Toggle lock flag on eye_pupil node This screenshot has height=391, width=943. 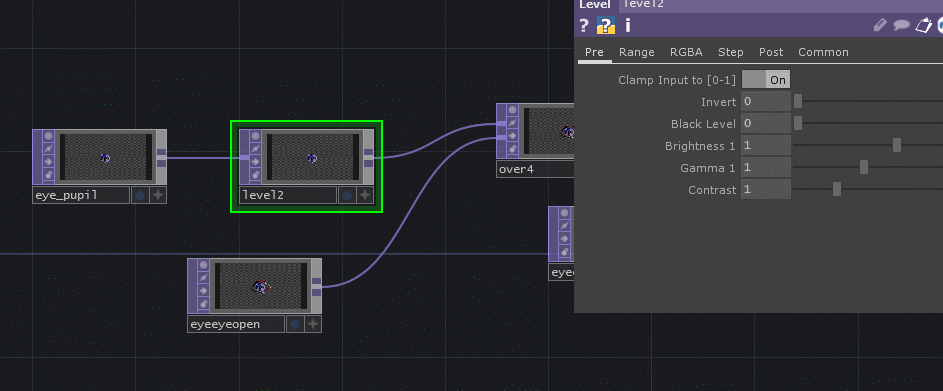point(48,174)
